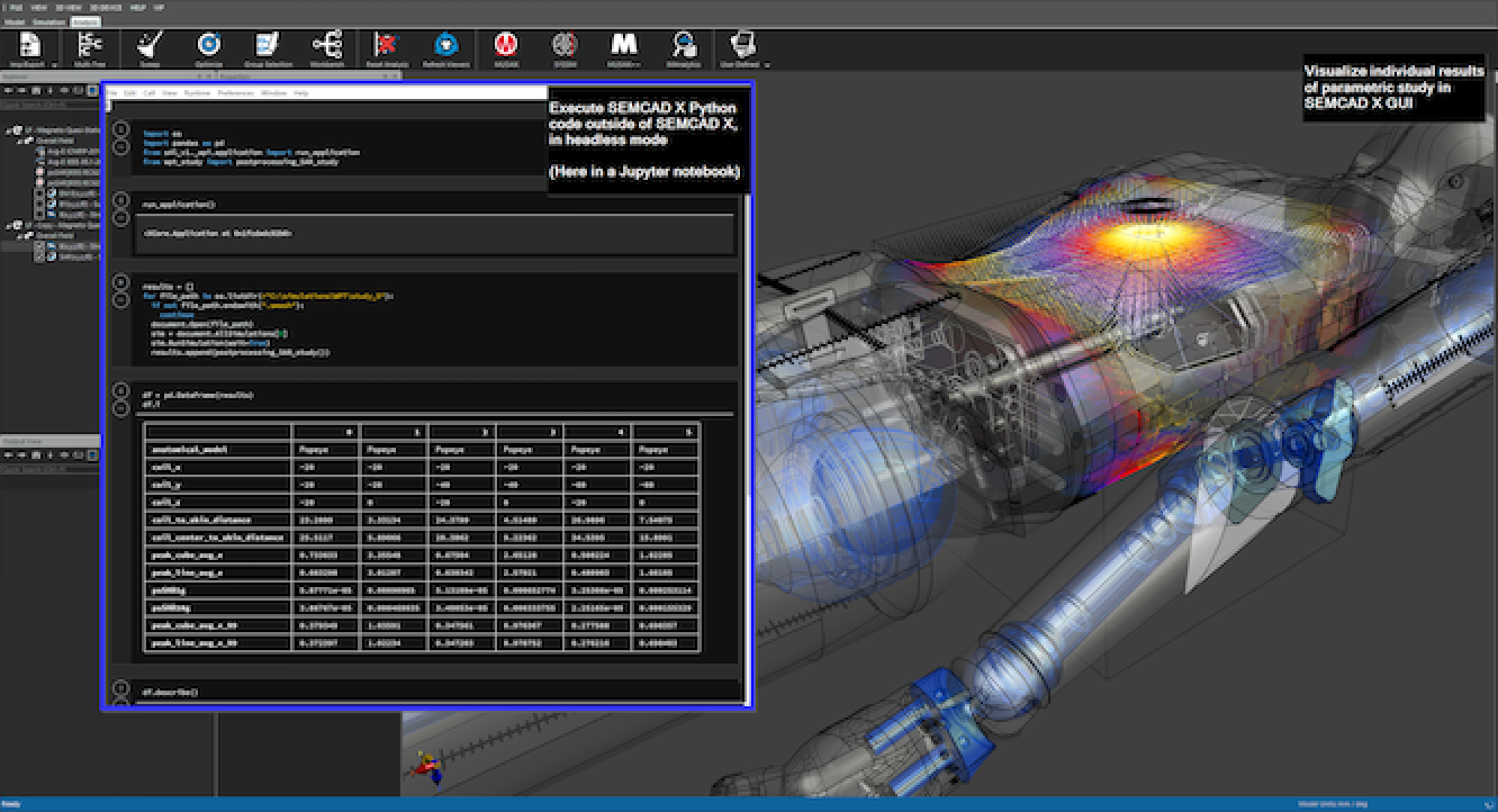Open the Imp/Export tool
The width and height of the screenshot is (1498, 812).
pyautogui.click(x=30, y=45)
